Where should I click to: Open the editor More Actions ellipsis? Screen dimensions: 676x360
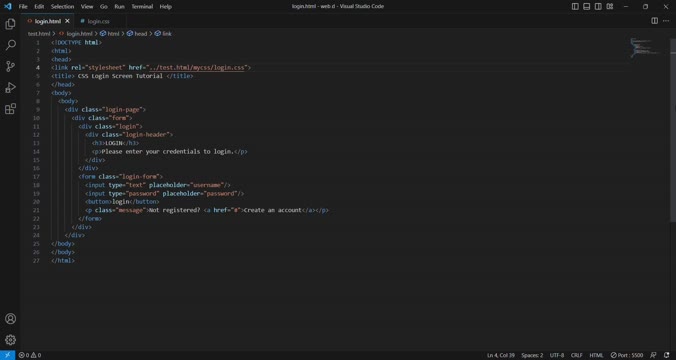click(666, 21)
